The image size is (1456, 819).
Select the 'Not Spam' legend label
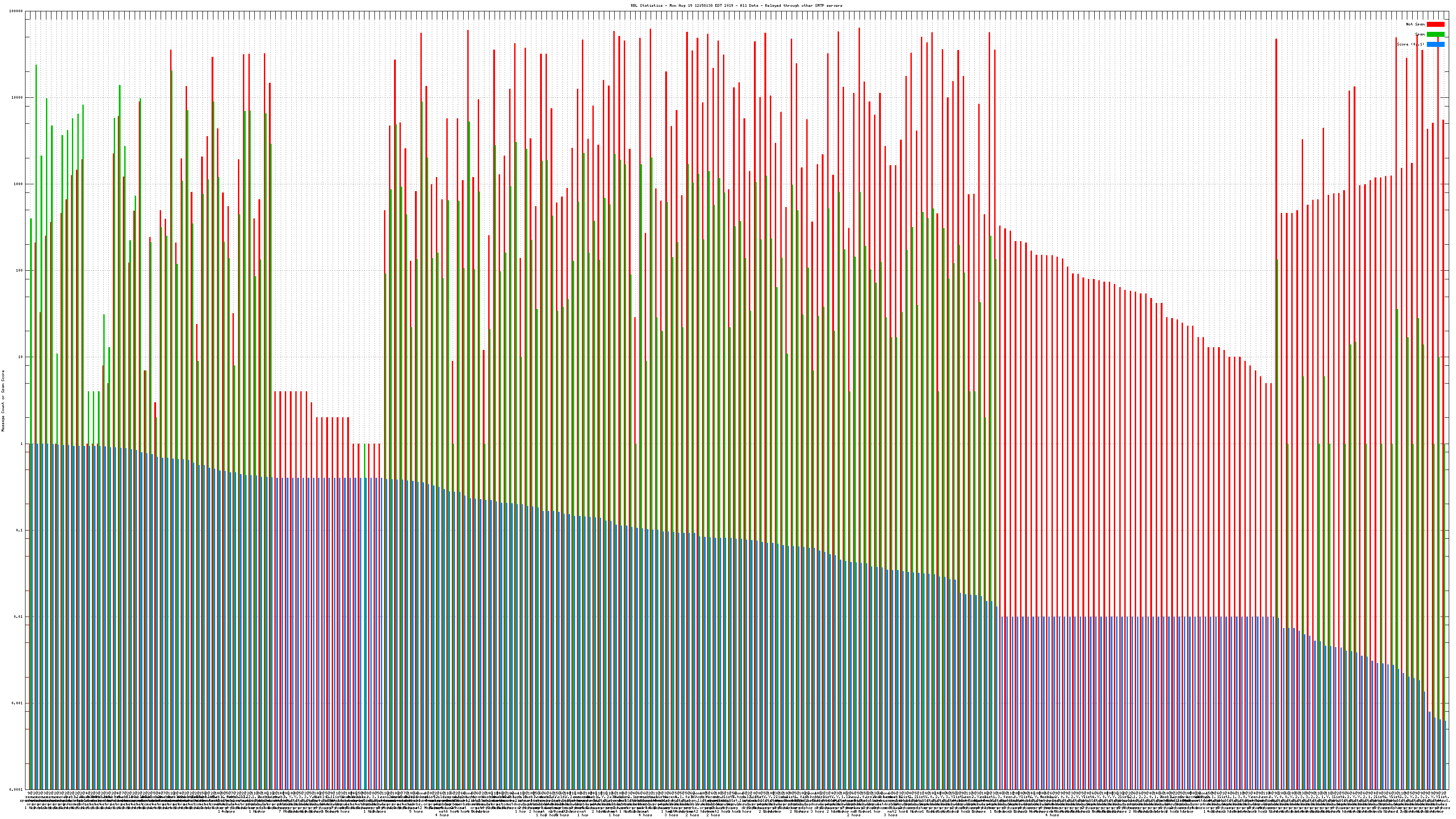point(1416,24)
